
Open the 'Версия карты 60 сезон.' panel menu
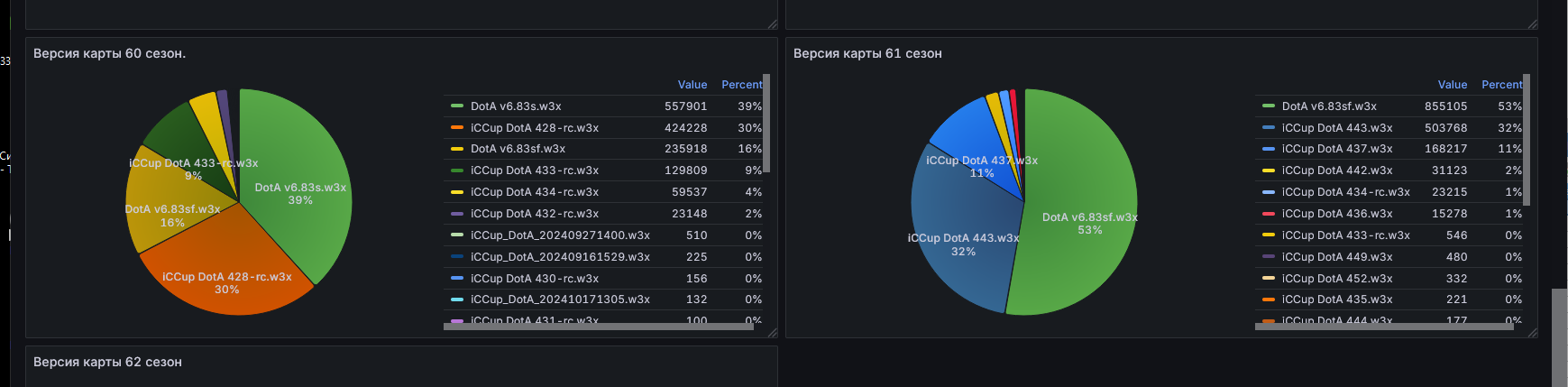(x=109, y=54)
